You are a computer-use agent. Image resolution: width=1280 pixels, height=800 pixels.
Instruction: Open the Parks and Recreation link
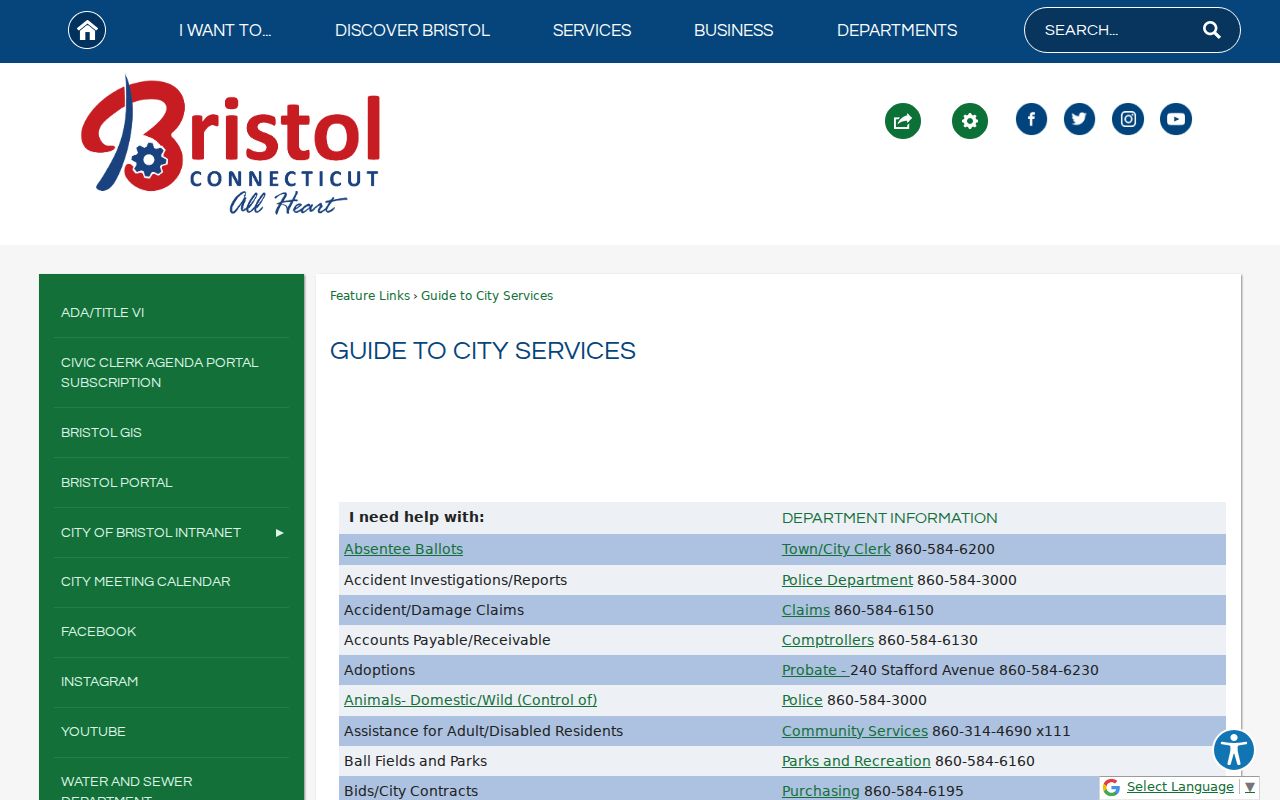(x=856, y=761)
